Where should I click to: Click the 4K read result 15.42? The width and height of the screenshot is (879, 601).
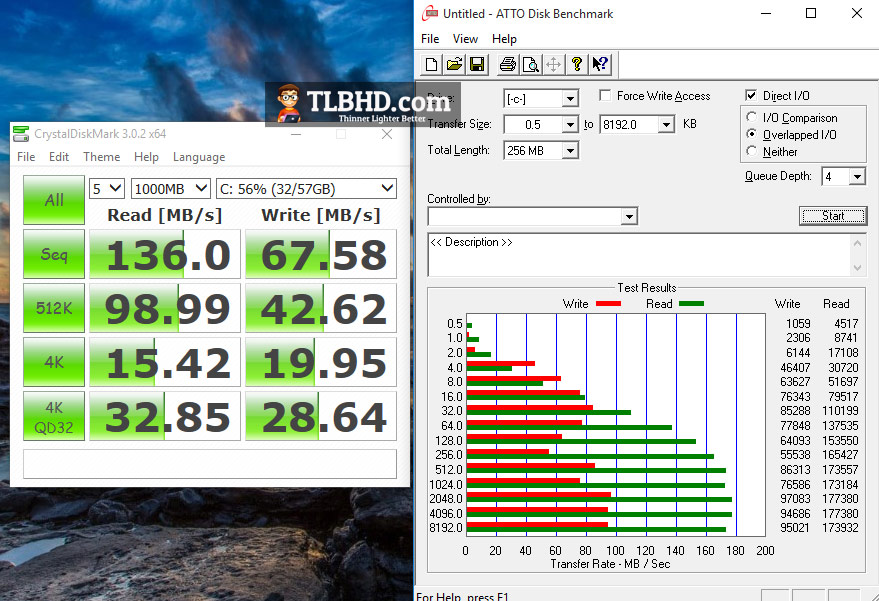[165, 362]
